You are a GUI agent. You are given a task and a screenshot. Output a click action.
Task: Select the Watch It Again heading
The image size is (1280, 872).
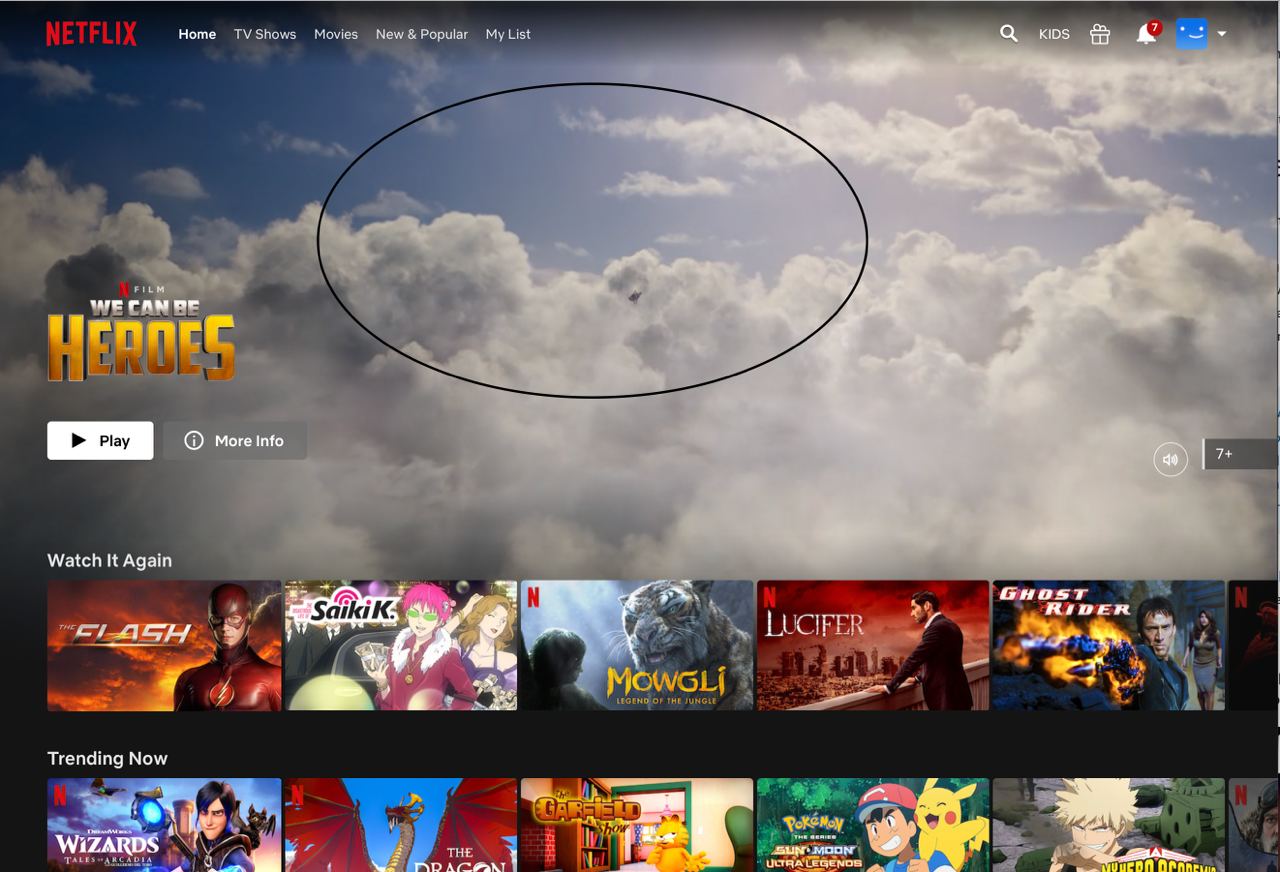point(110,560)
